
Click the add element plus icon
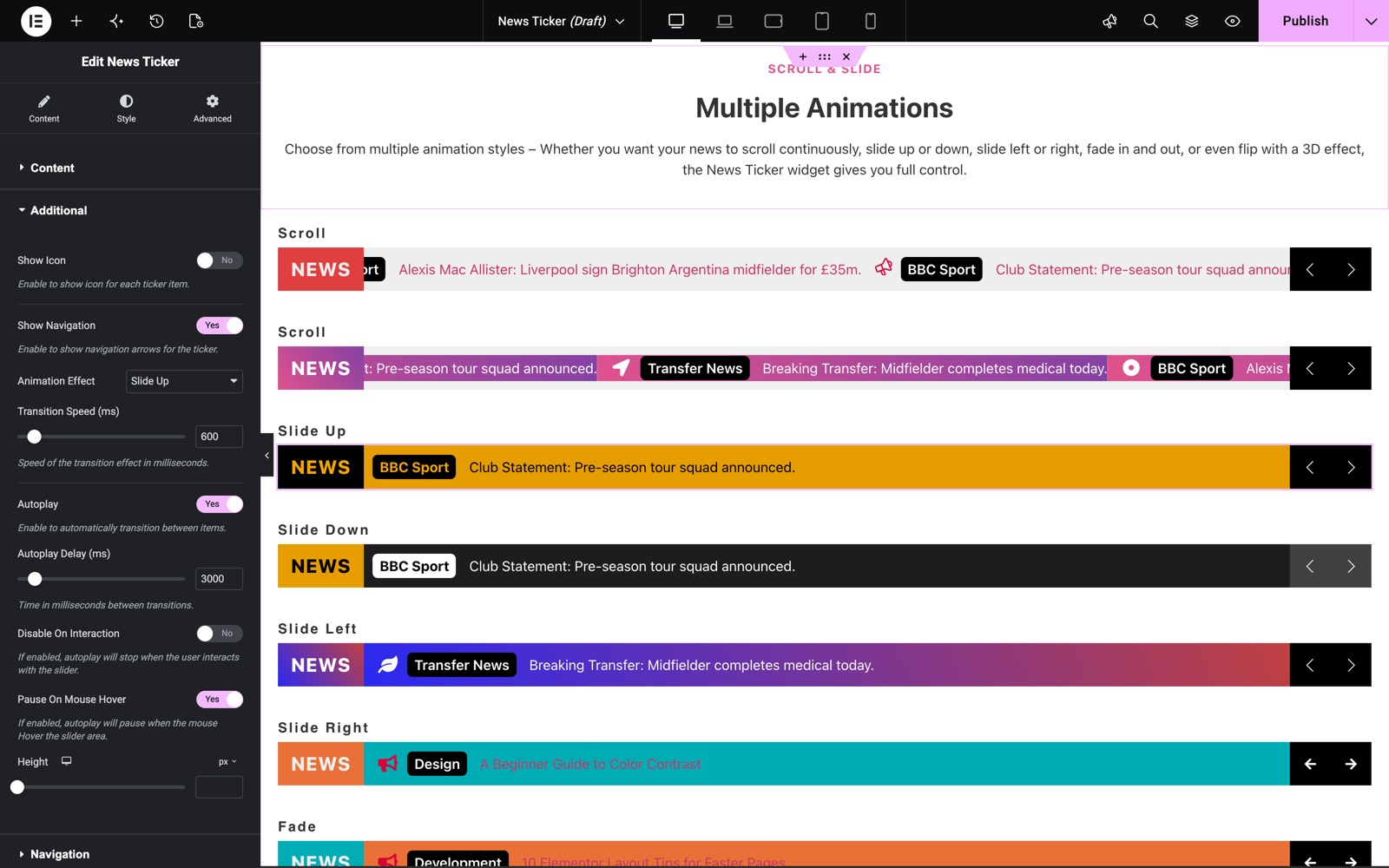(x=76, y=21)
